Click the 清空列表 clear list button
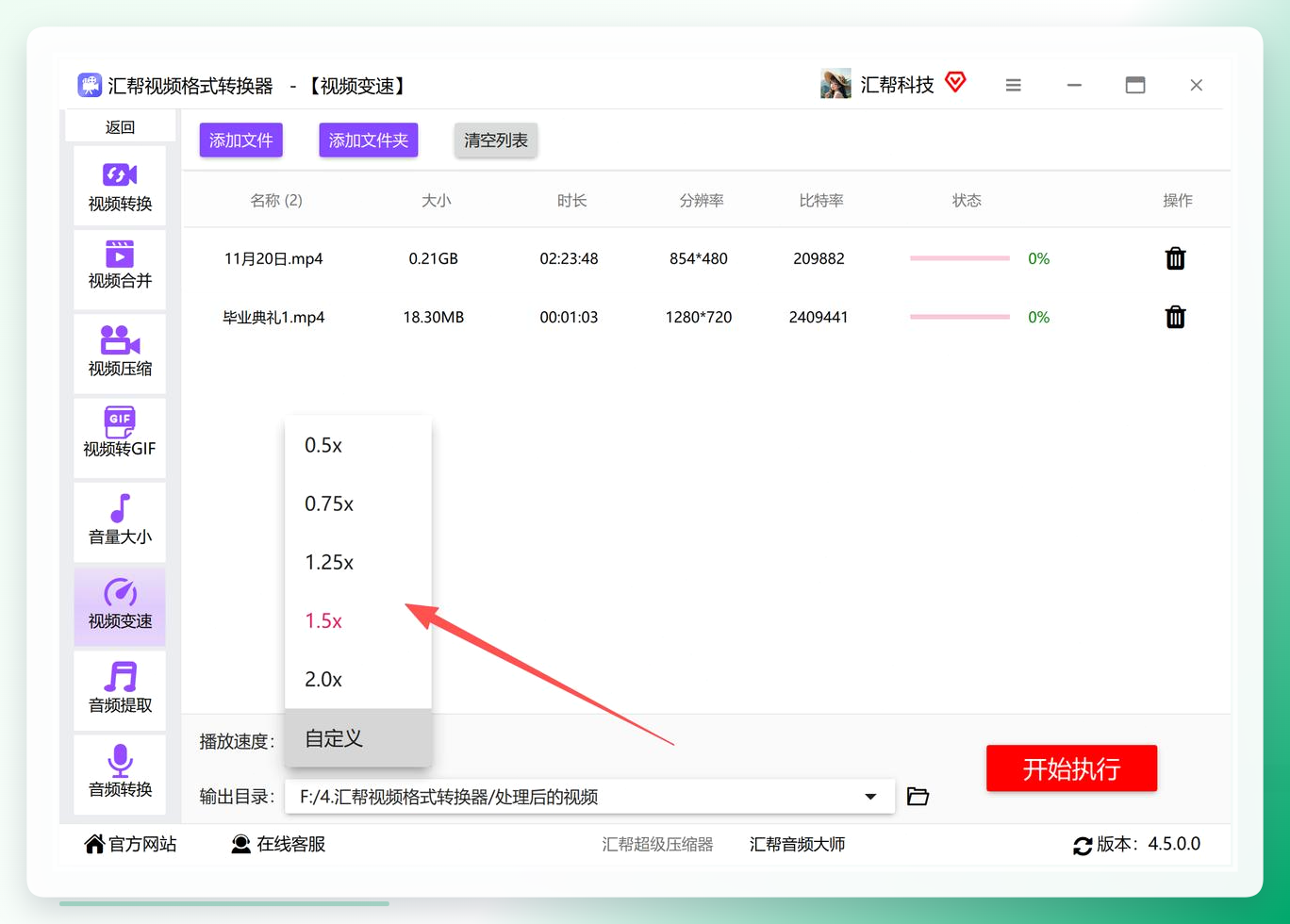 (x=496, y=140)
